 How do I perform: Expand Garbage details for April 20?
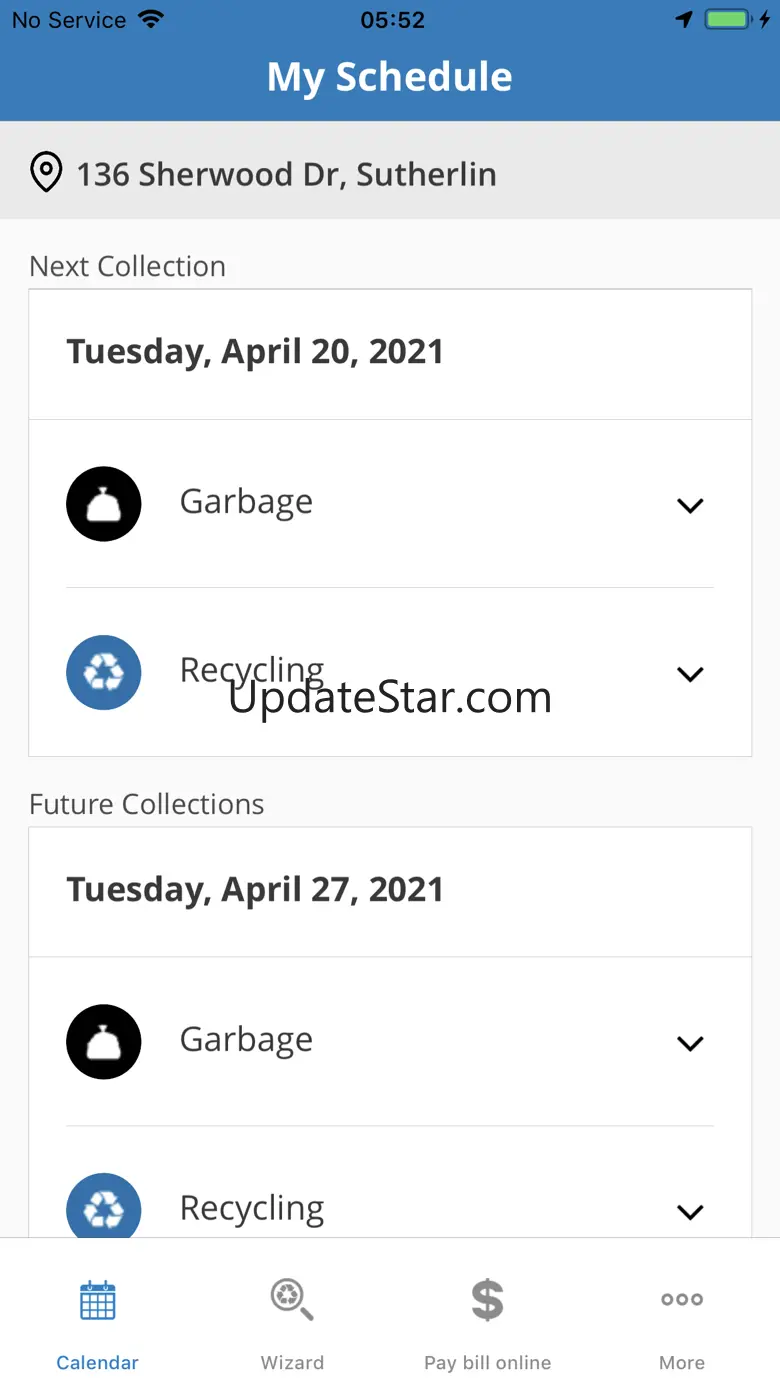690,505
